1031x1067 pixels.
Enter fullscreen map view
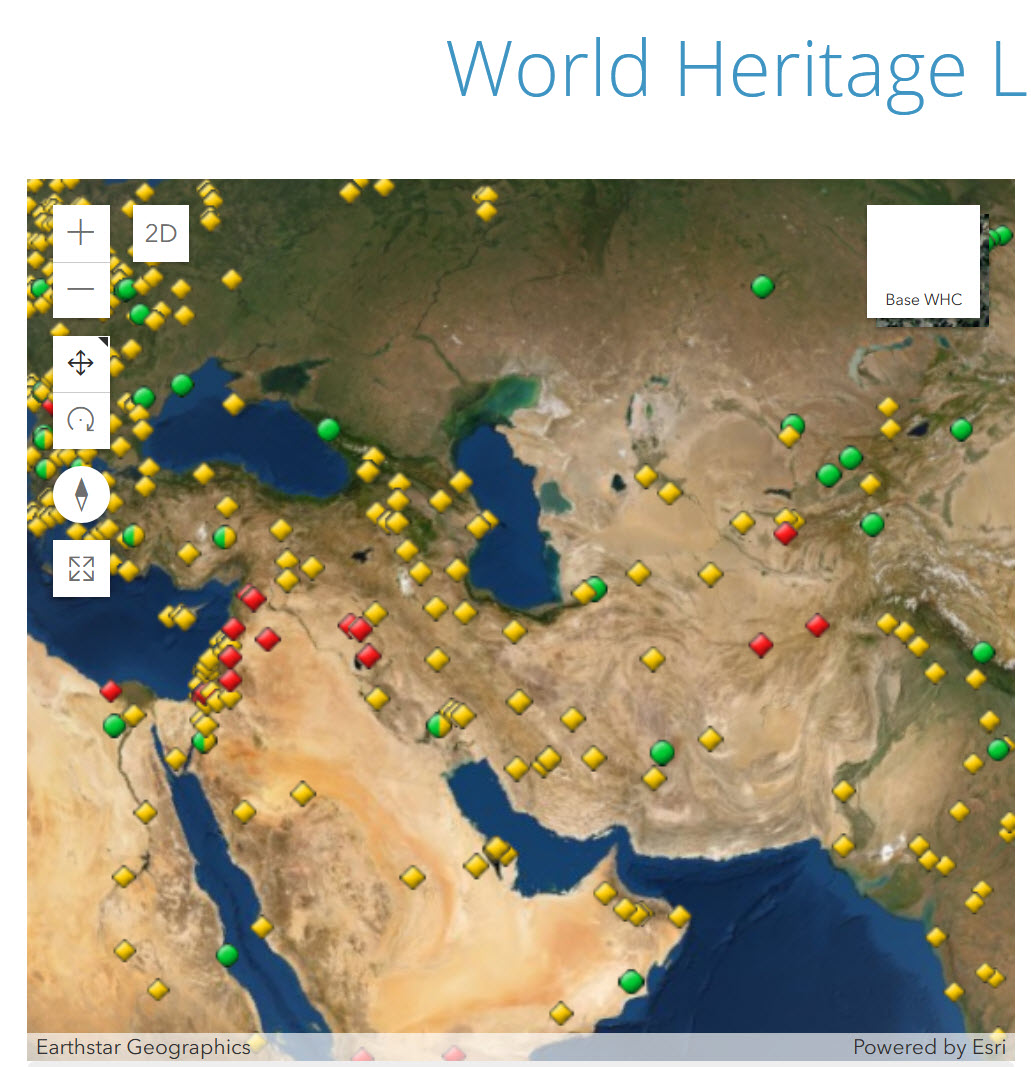[81, 569]
